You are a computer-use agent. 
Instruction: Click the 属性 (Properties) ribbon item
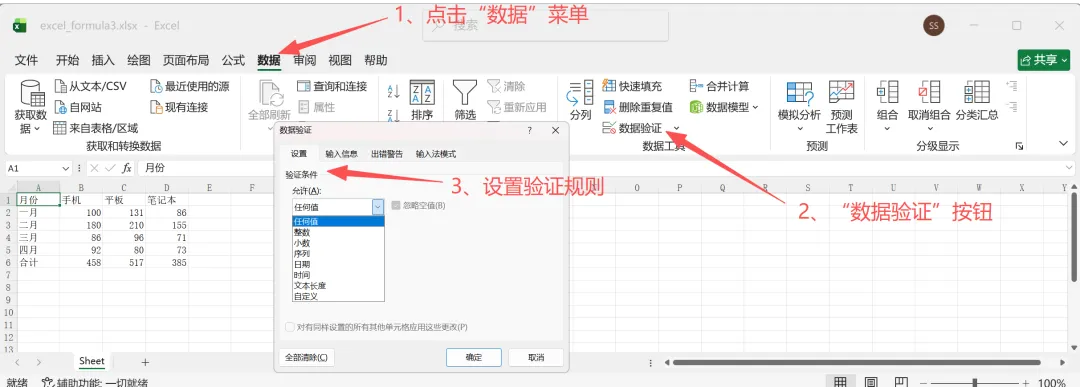pos(316,107)
